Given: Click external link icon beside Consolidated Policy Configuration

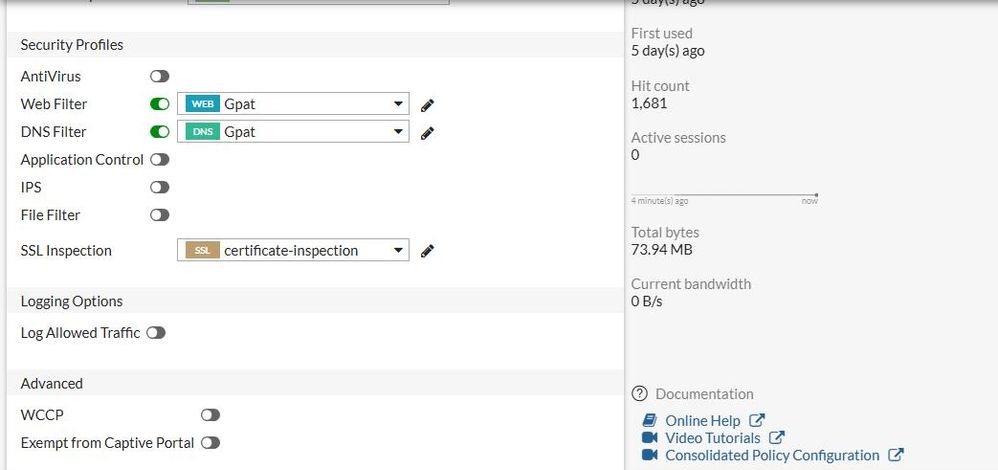Looking at the screenshot, I should (x=896, y=455).
